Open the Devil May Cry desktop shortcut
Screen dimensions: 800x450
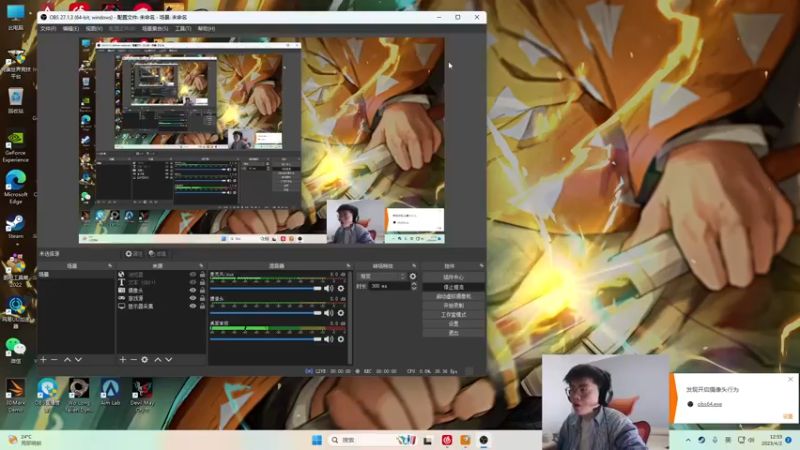pos(142,394)
